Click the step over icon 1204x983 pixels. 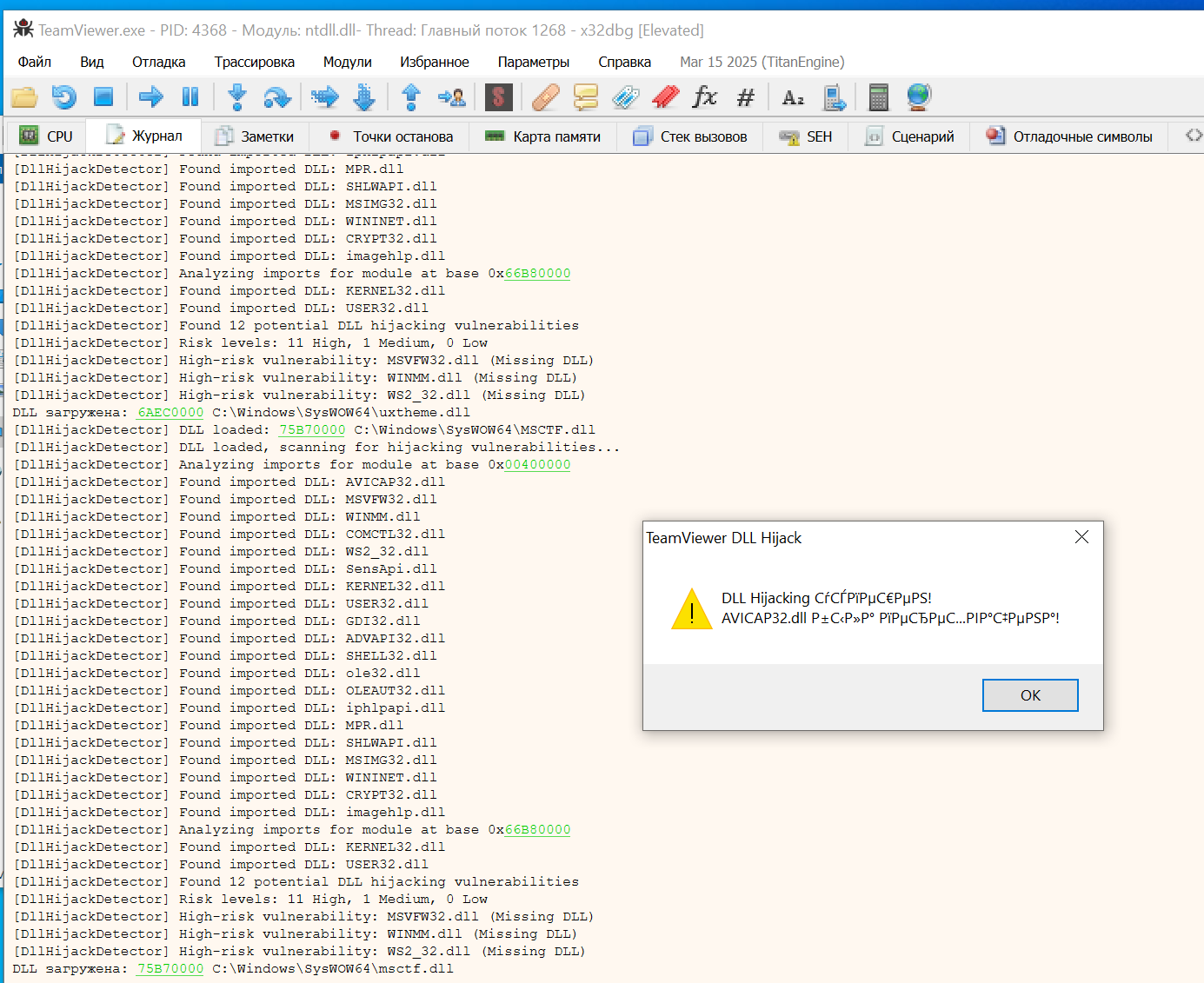pos(276,97)
